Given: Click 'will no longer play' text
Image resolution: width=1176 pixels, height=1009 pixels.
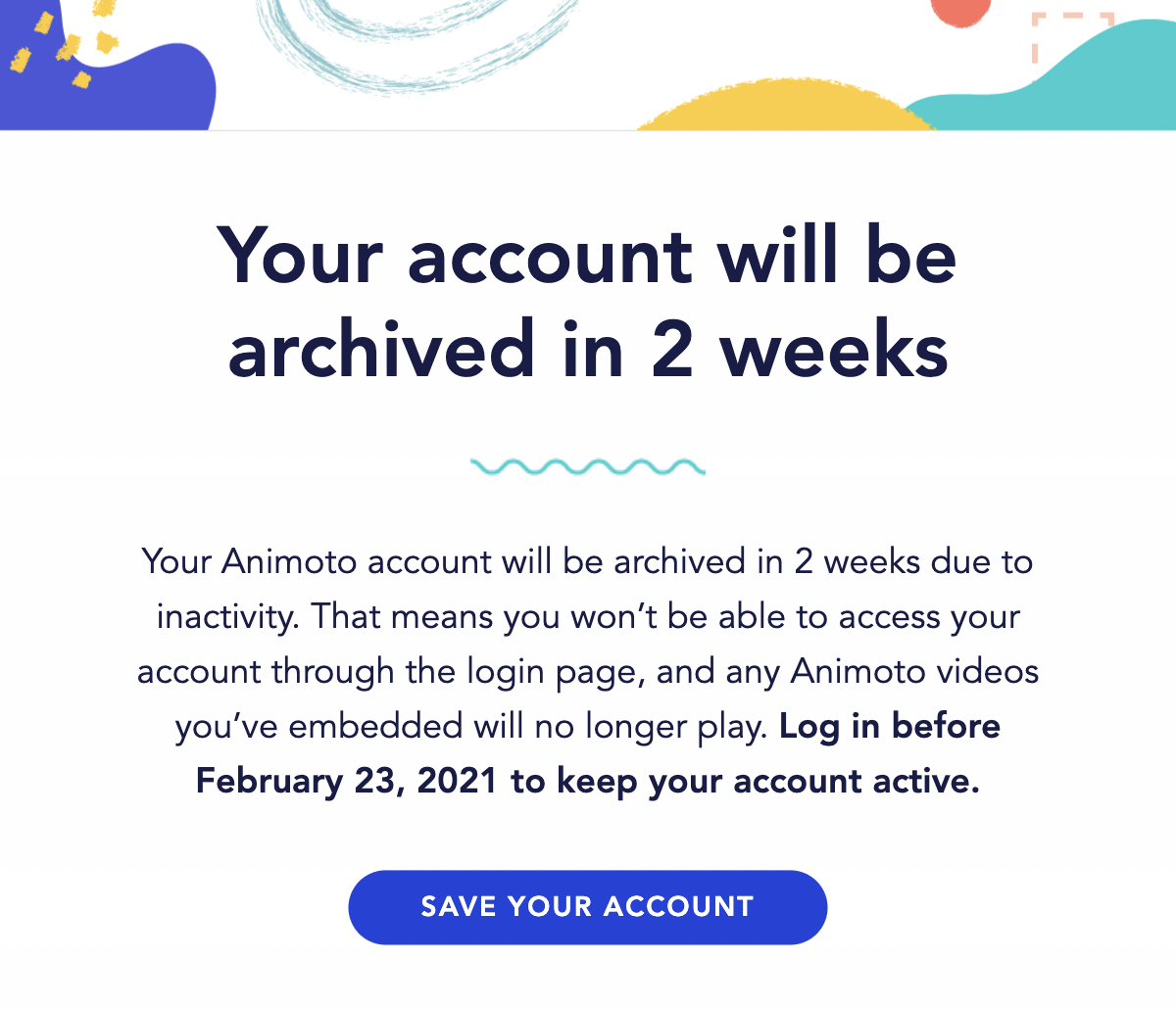Looking at the screenshot, I should pyautogui.click(x=620, y=727).
